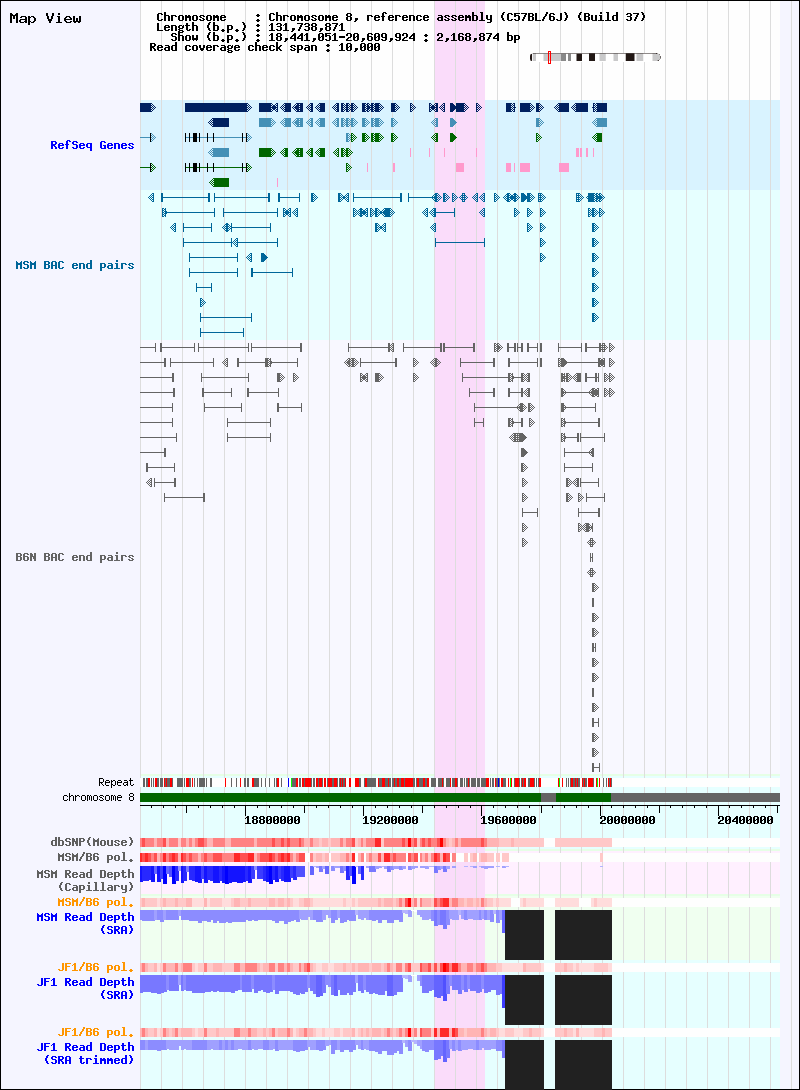Screen dimensions: 800x1090
Task: Click the 'Read coverage check span : 10,000' text
Action: point(265,47)
